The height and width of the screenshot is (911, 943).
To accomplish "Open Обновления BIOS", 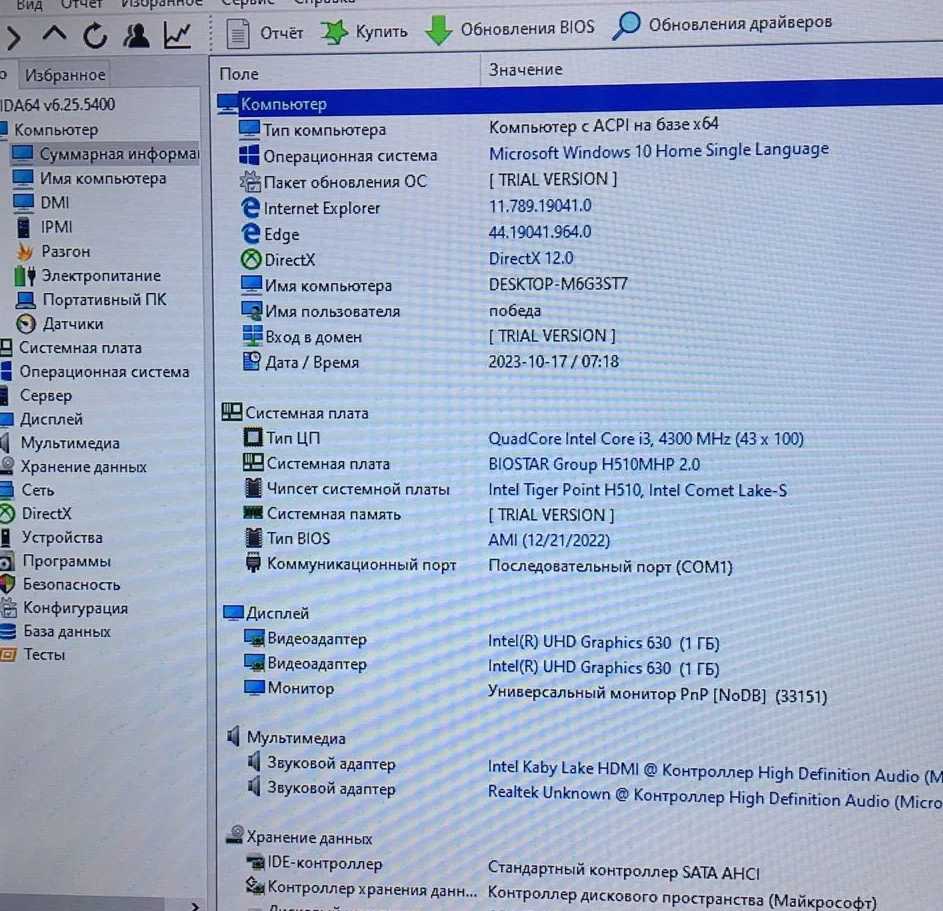I will point(510,28).
